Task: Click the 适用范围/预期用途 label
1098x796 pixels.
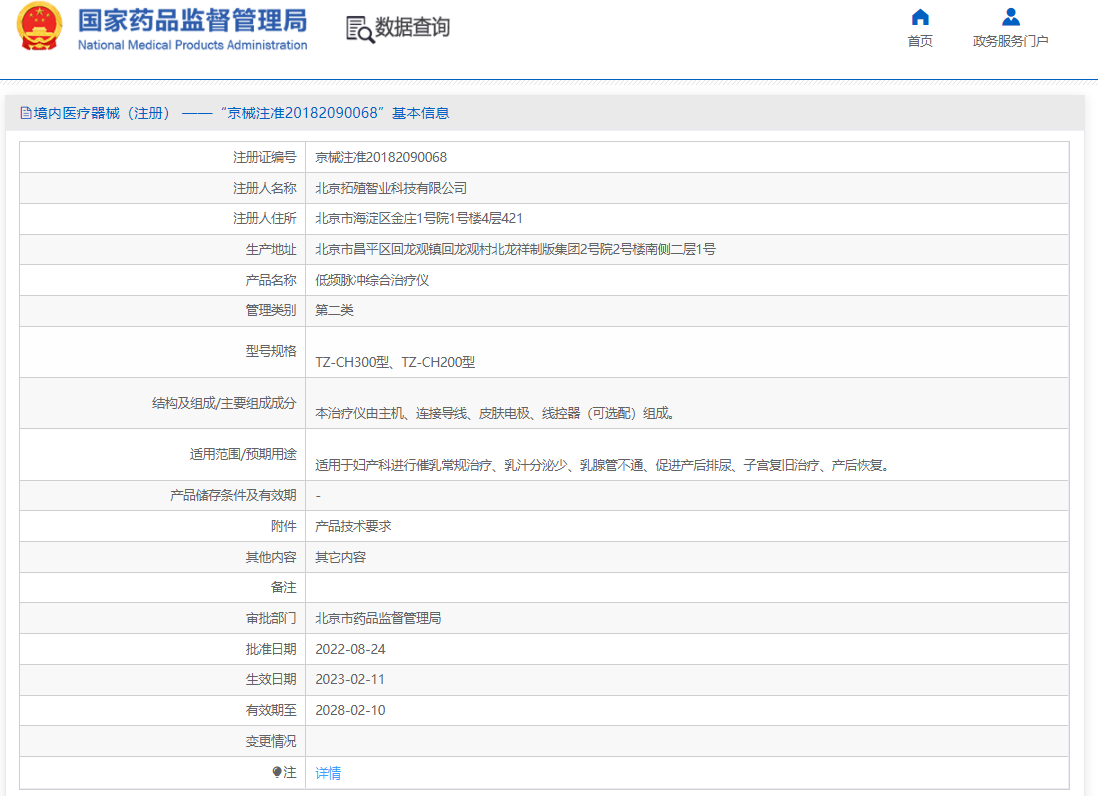Action: 243,454
